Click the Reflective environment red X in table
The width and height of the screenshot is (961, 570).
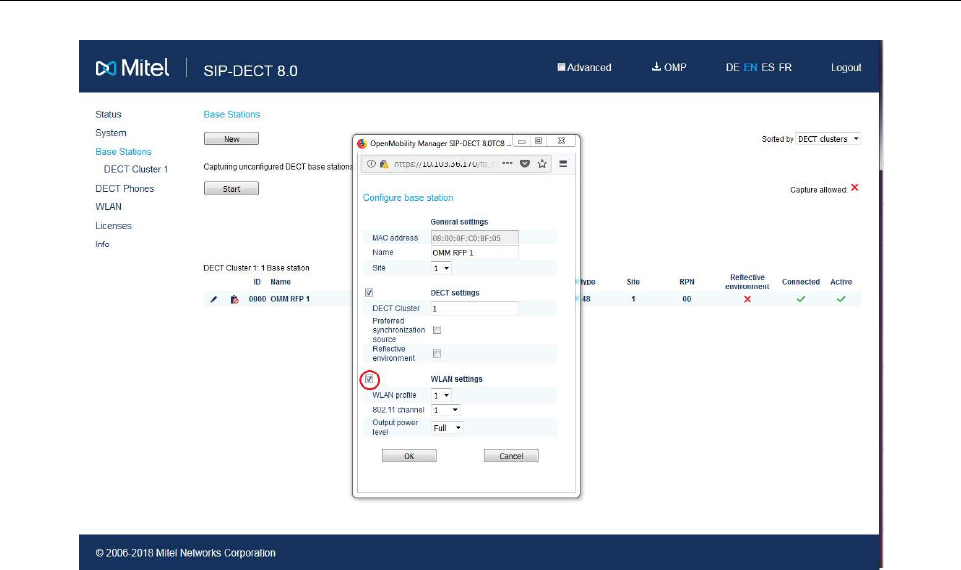pos(747,299)
